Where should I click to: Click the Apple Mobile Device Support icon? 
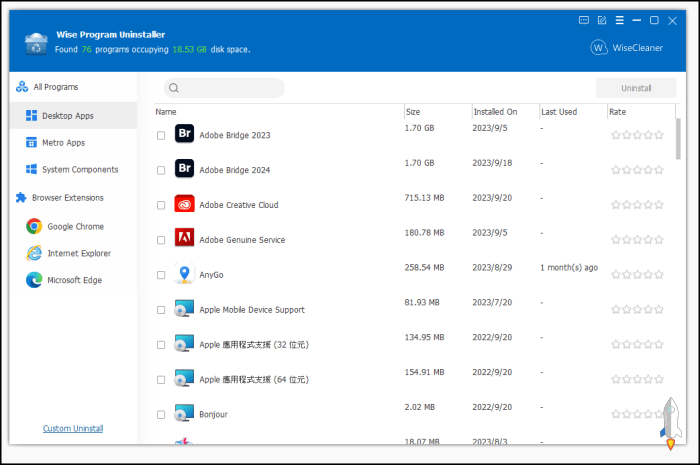(x=184, y=308)
